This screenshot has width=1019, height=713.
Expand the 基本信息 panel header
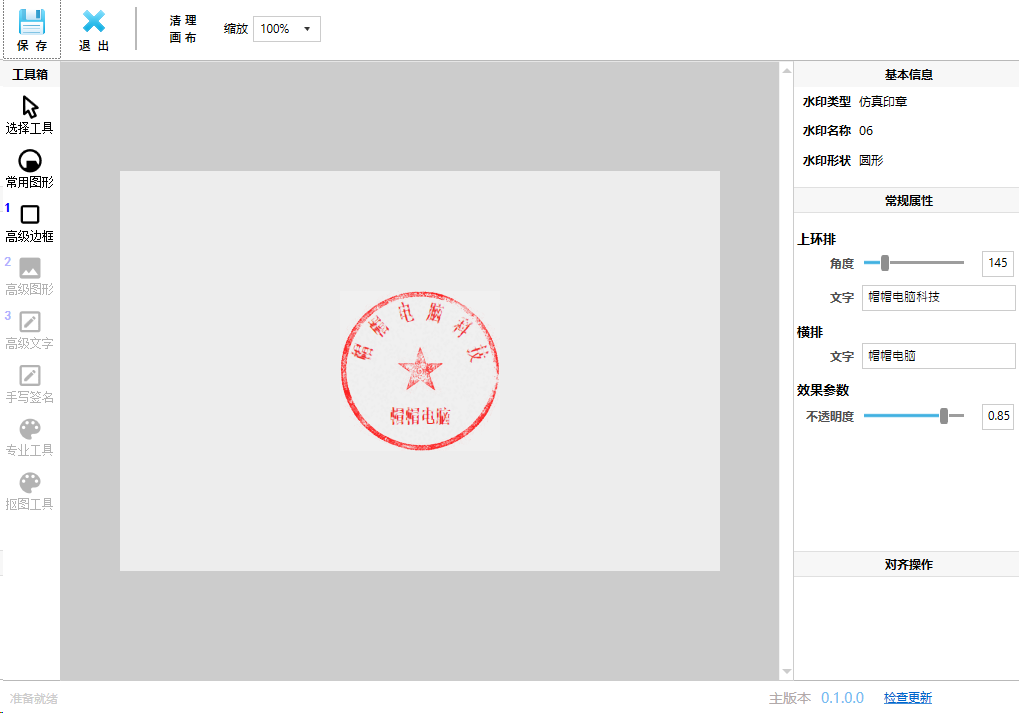tap(905, 73)
